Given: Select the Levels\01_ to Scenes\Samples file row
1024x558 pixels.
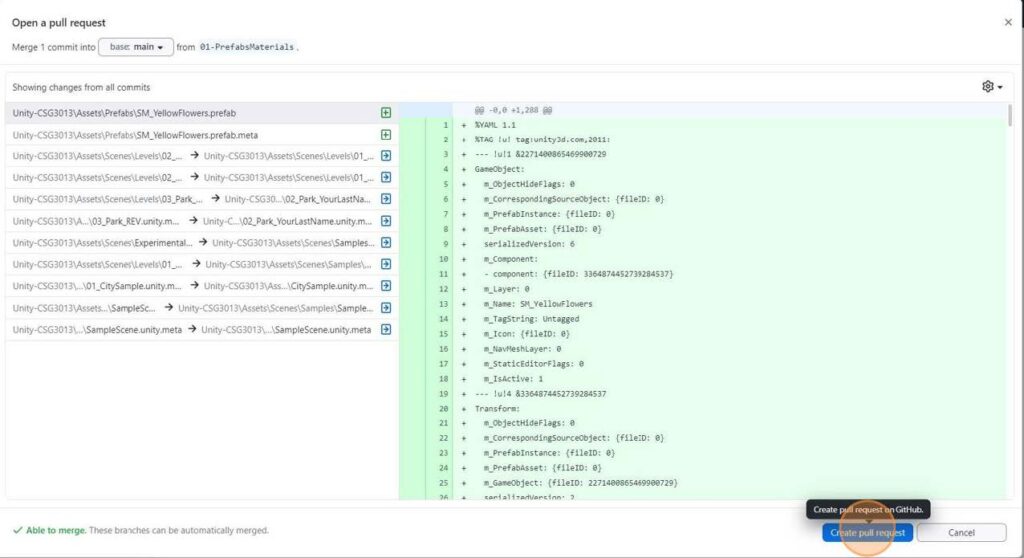Looking at the screenshot, I should [x=202, y=264].
